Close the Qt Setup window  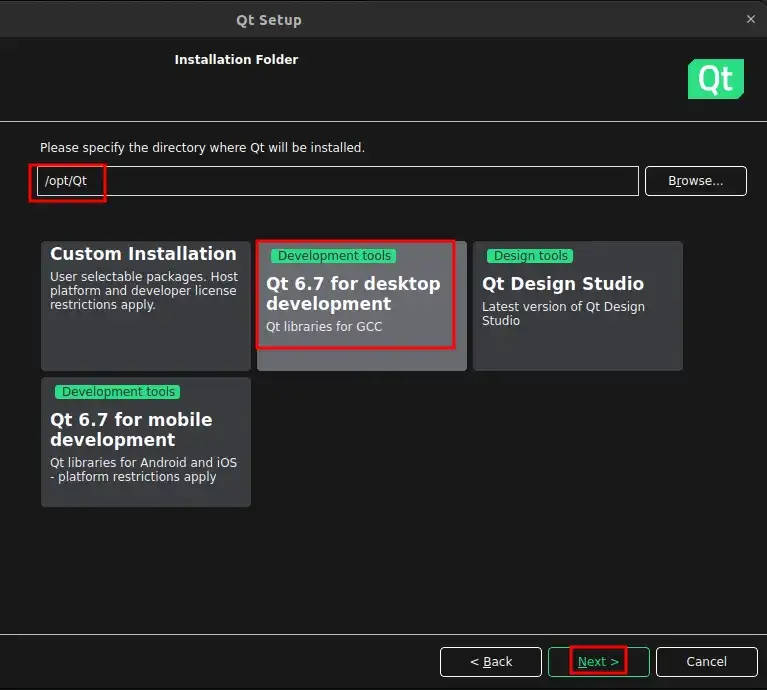(x=751, y=19)
